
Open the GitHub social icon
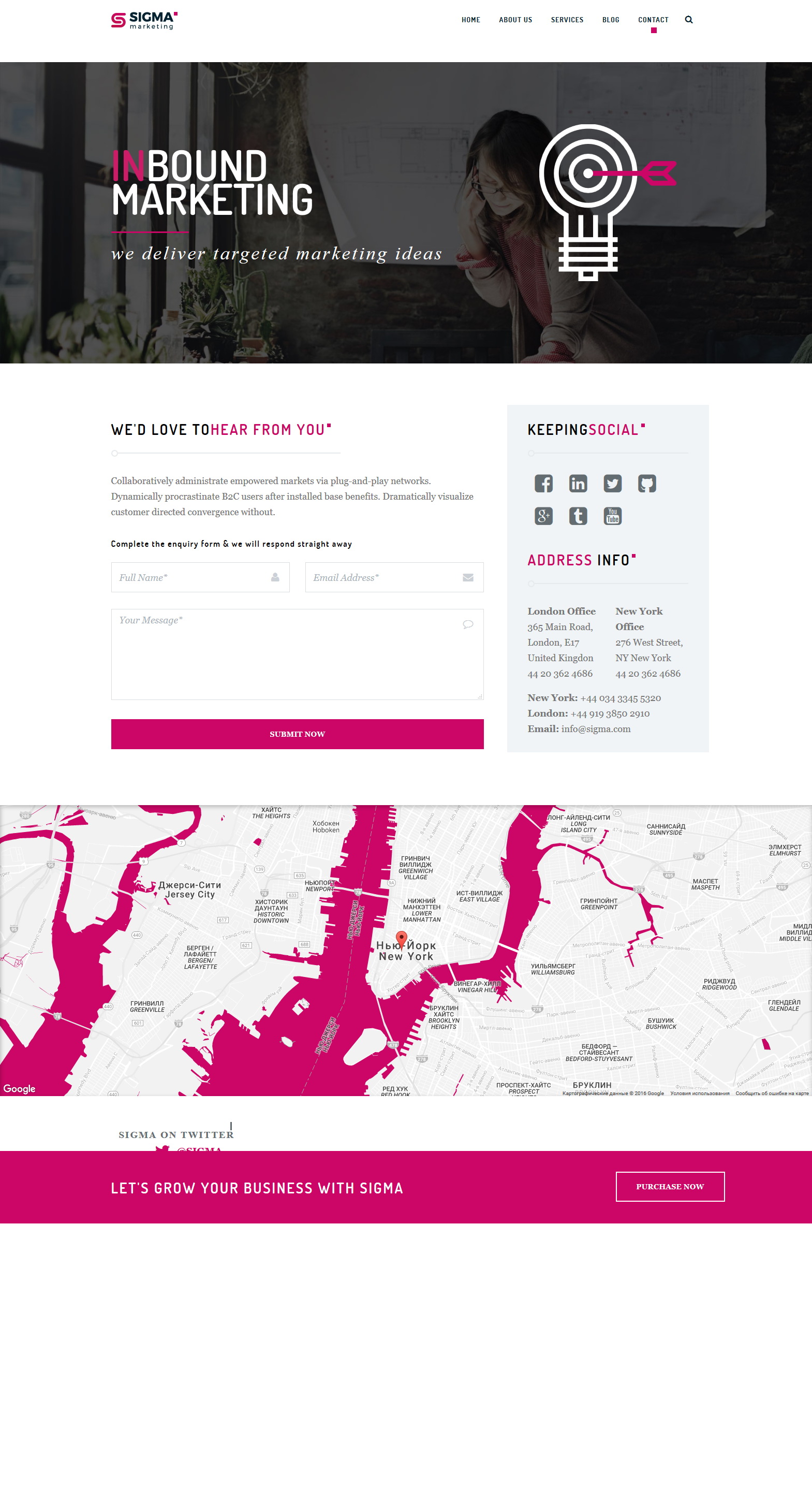(x=647, y=483)
